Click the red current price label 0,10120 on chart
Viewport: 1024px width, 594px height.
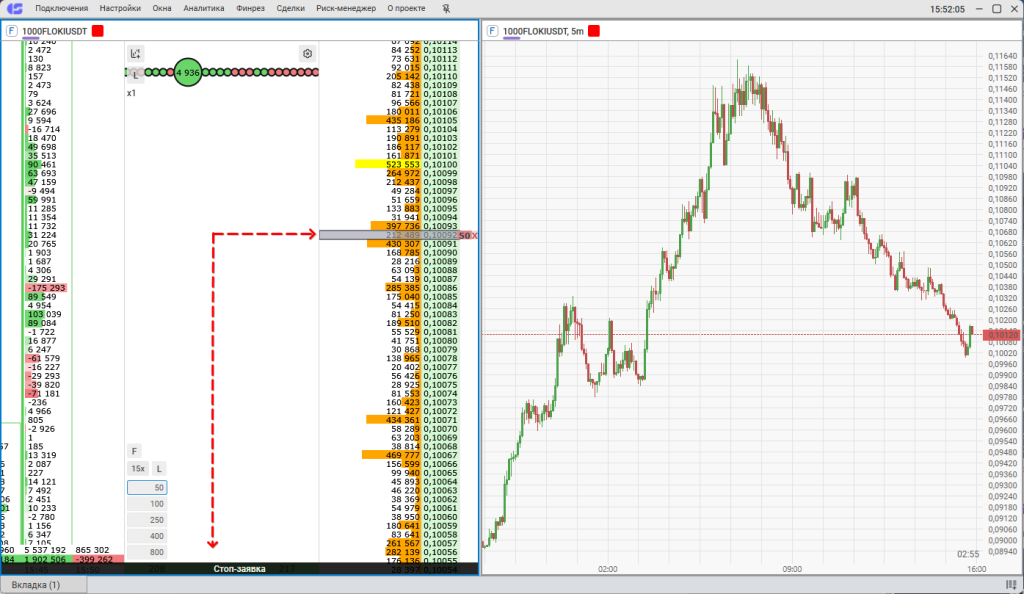click(x=1002, y=335)
